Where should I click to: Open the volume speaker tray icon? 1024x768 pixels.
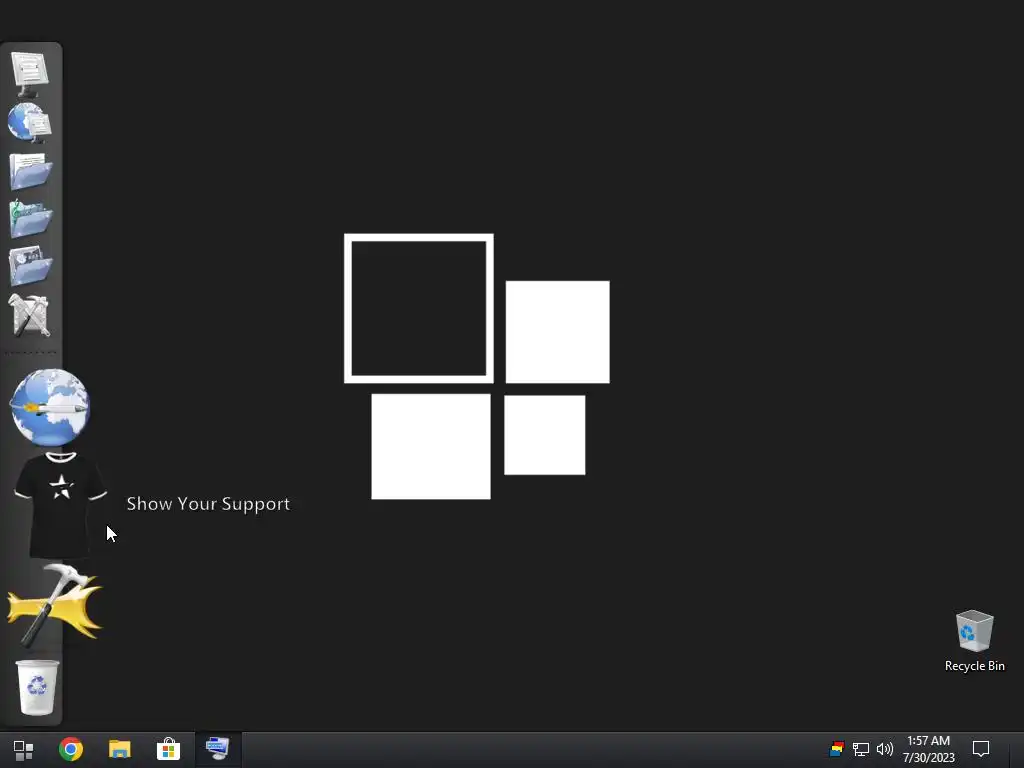coord(885,749)
